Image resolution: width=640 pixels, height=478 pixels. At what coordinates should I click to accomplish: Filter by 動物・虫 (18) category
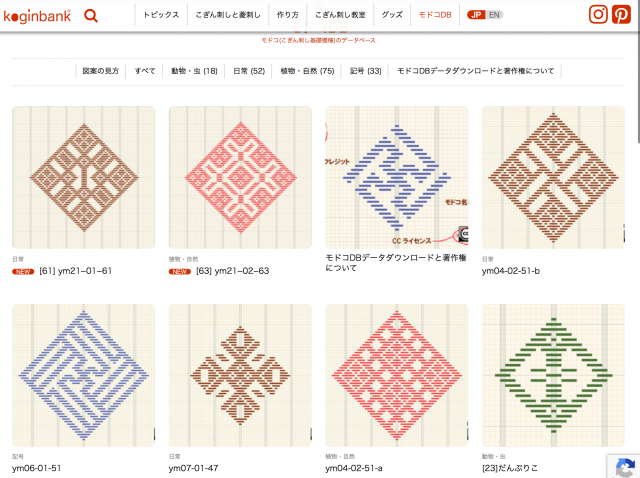(194, 71)
